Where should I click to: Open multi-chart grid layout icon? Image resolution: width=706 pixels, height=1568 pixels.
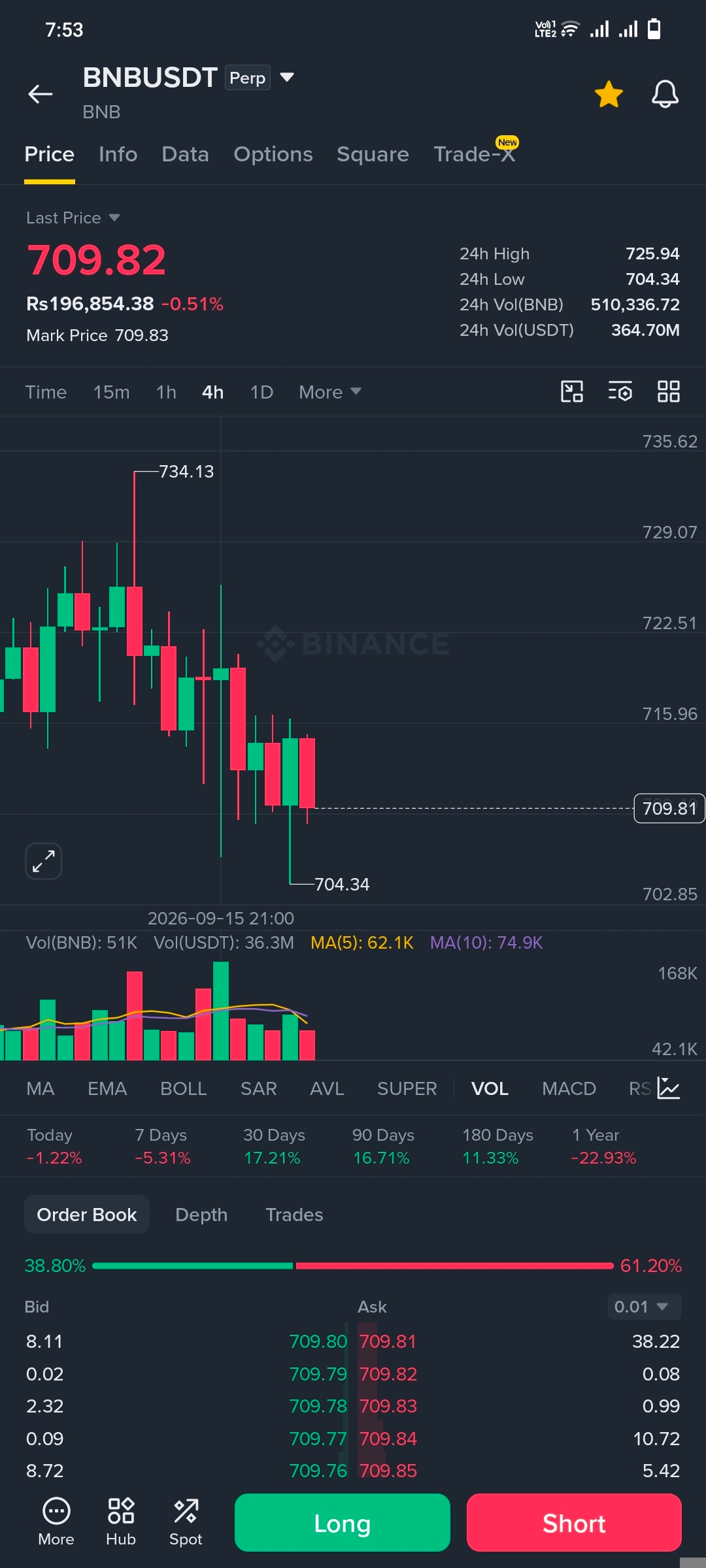pyautogui.click(x=669, y=391)
